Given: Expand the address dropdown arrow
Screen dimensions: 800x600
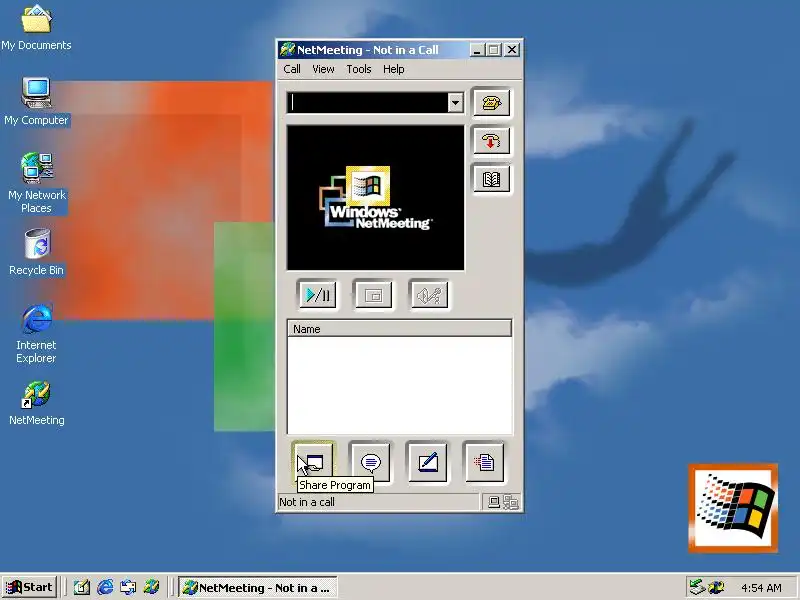Looking at the screenshot, I should click(455, 103).
